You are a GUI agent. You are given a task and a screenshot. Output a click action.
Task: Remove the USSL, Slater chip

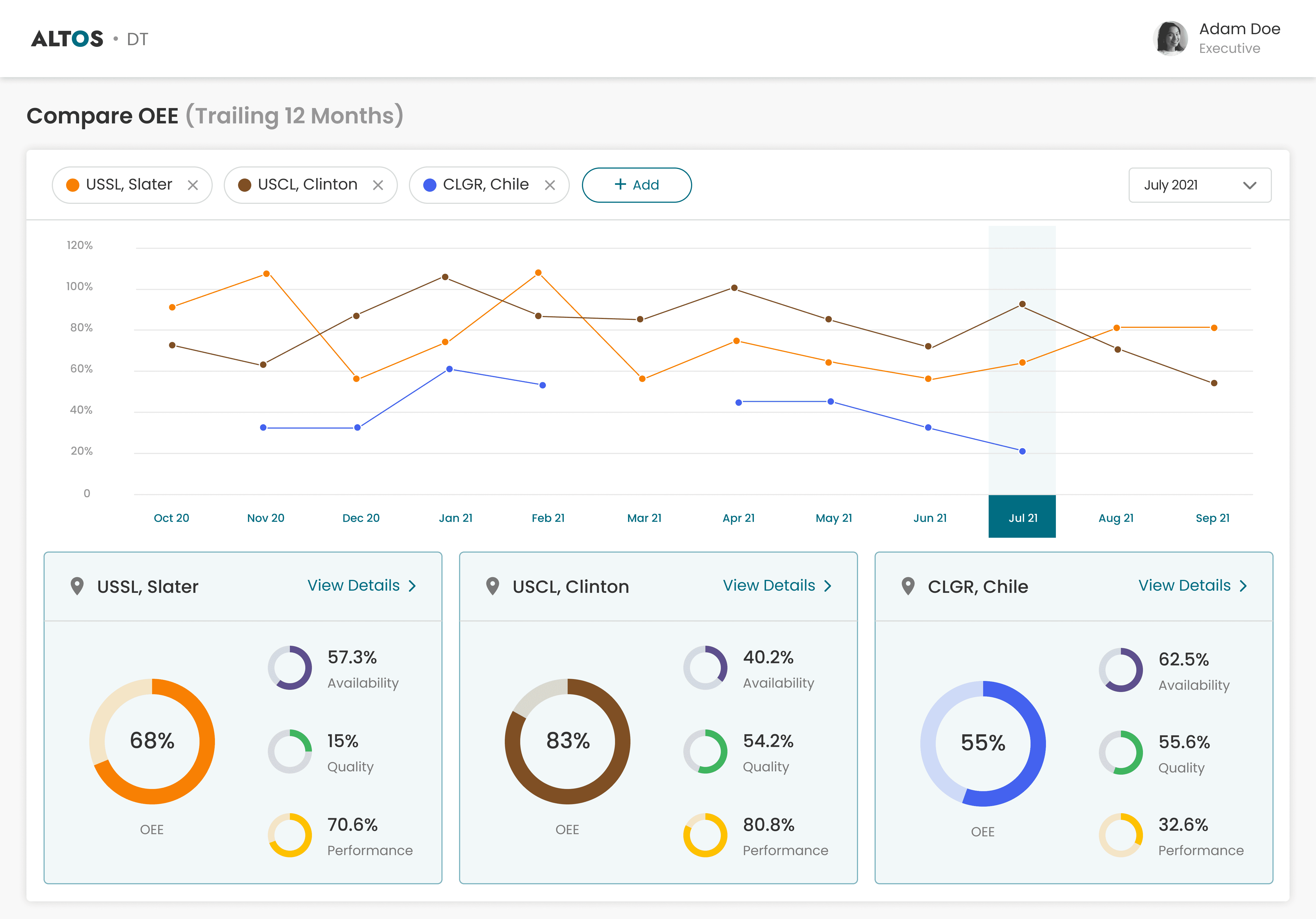(193, 185)
